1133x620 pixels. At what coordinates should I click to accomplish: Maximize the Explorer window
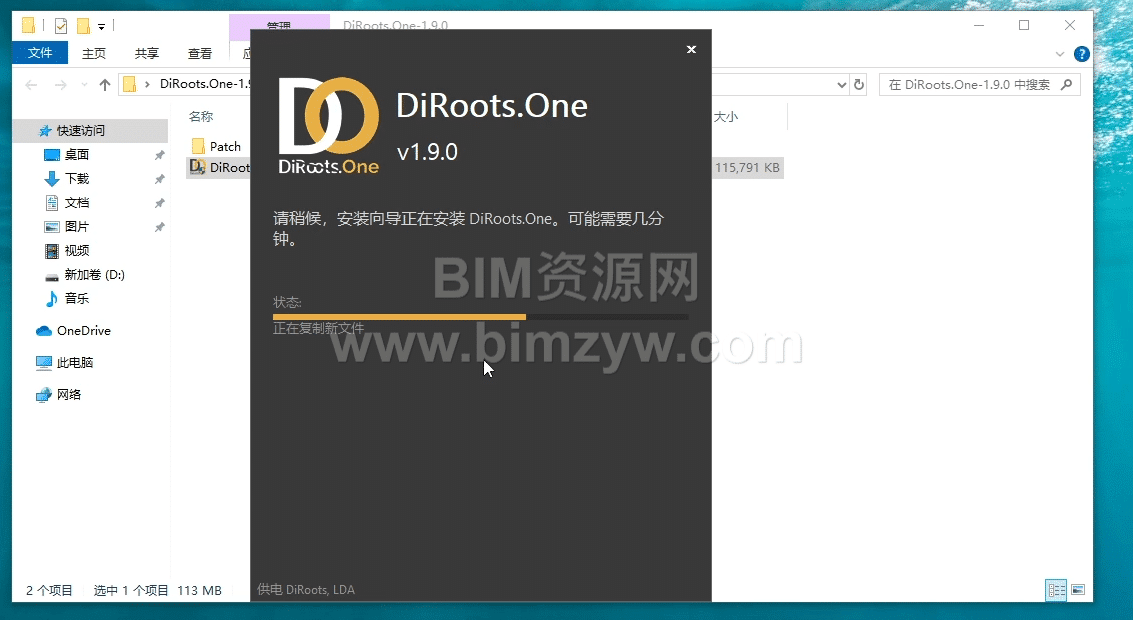(x=1024, y=25)
